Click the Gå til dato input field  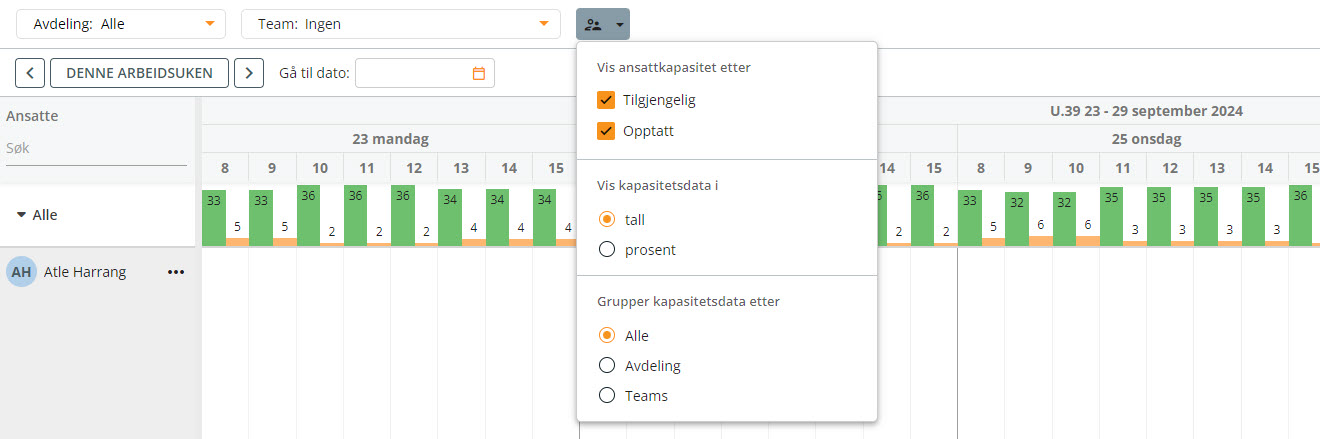point(425,73)
